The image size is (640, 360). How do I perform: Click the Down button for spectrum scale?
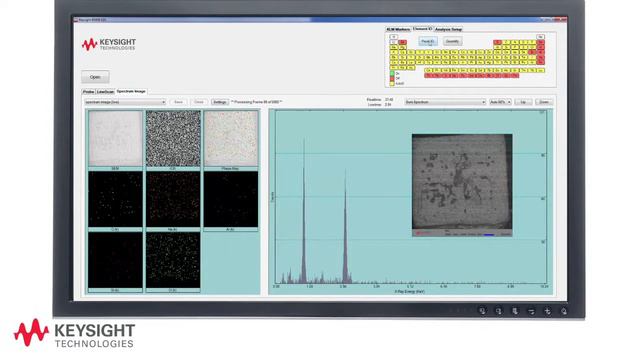[x=544, y=102]
